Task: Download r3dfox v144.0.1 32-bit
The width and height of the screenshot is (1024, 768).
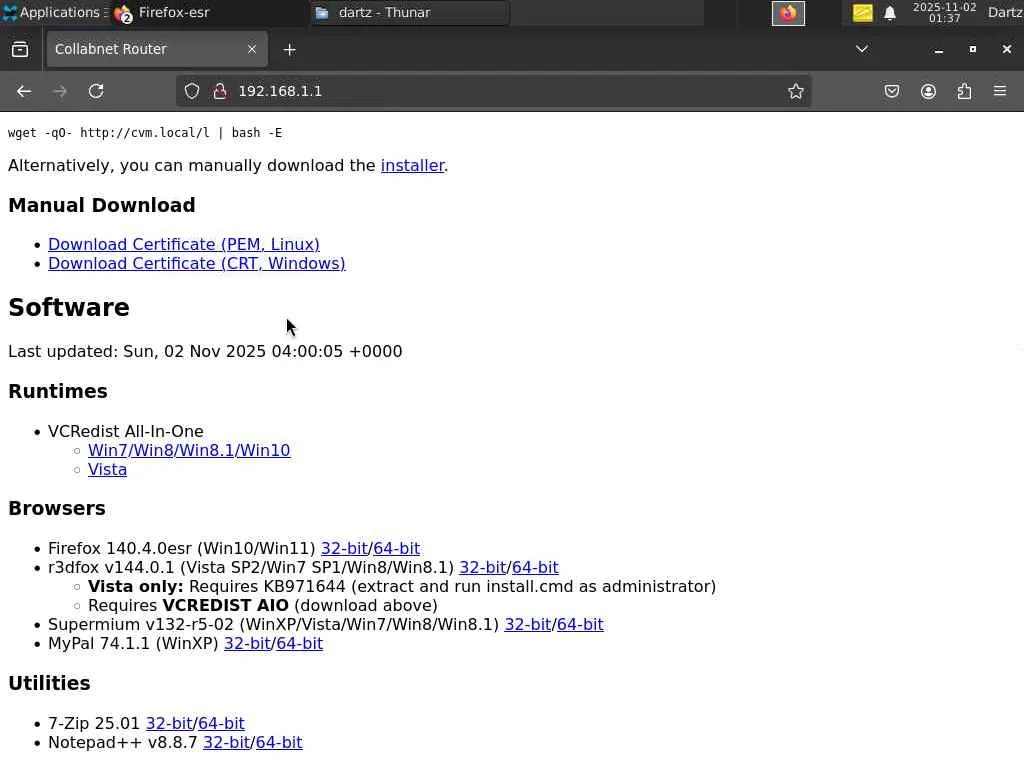Action: click(x=483, y=568)
